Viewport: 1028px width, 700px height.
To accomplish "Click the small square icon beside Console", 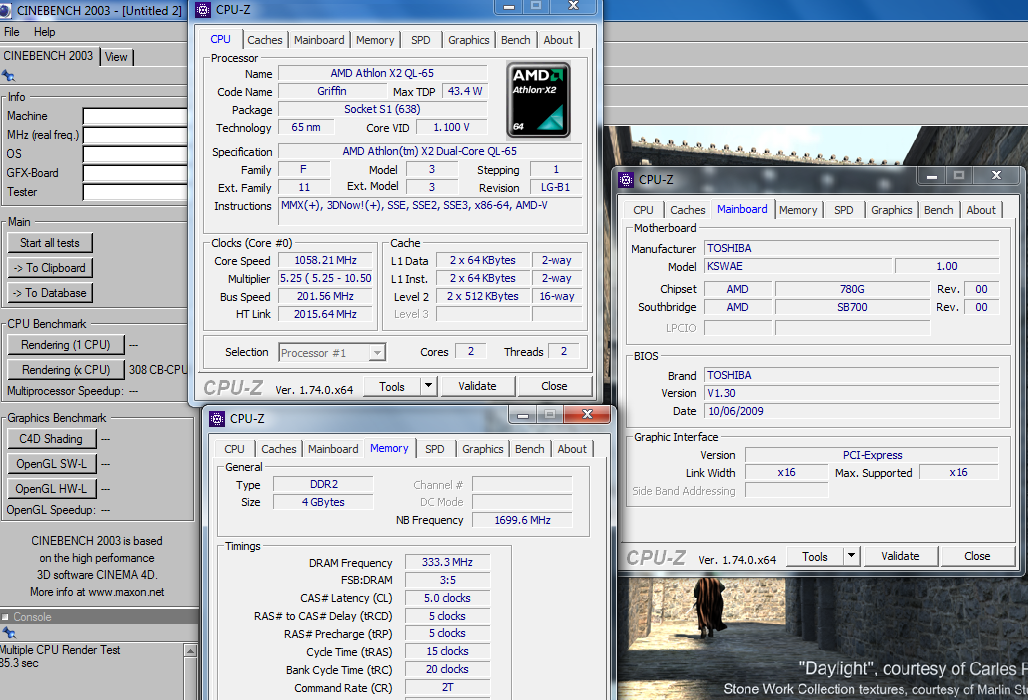I will point(5,617).
